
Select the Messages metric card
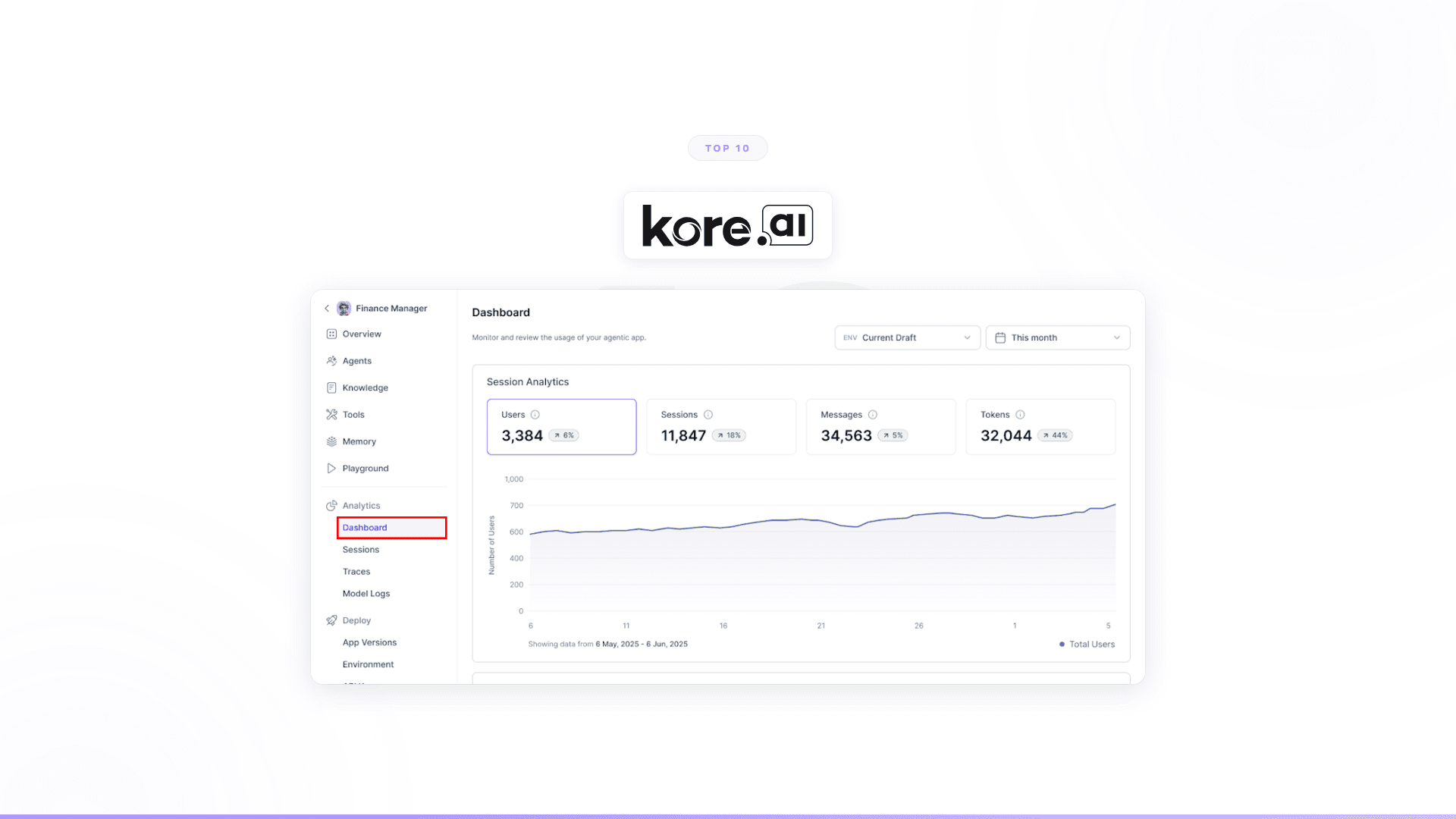point(880,426)
